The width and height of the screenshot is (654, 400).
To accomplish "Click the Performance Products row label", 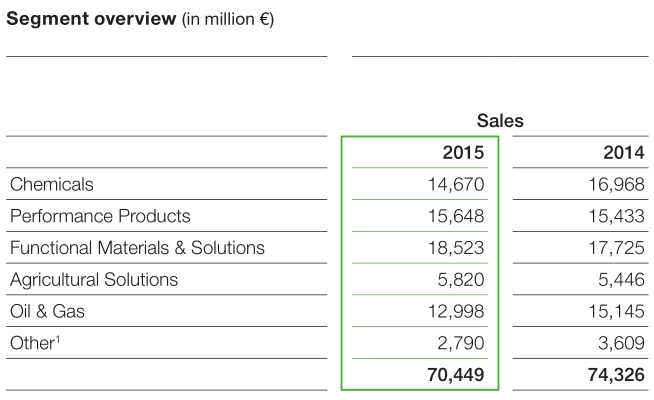I will pyautogui.click(x=99, y=216).
